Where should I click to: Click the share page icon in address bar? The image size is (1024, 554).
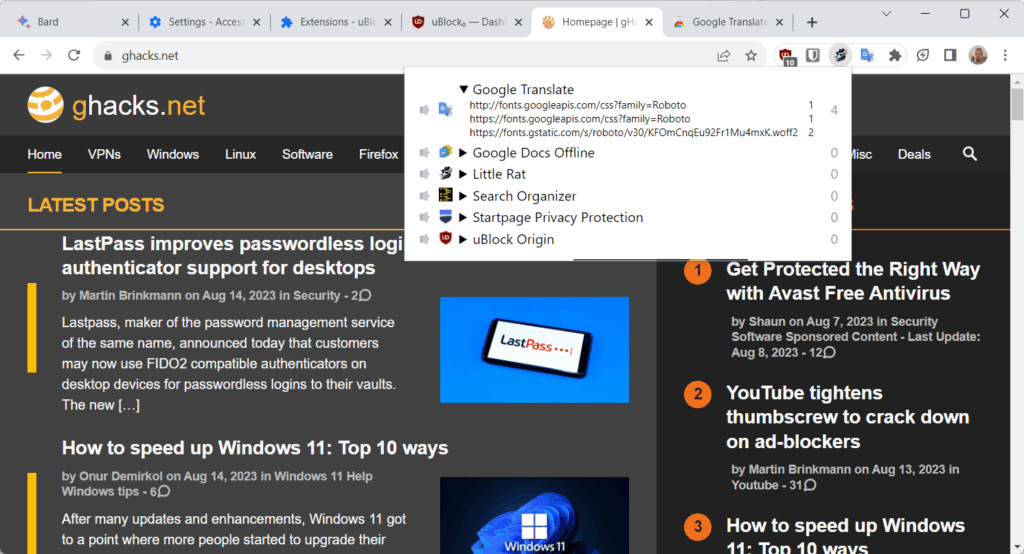pos(724,56)
